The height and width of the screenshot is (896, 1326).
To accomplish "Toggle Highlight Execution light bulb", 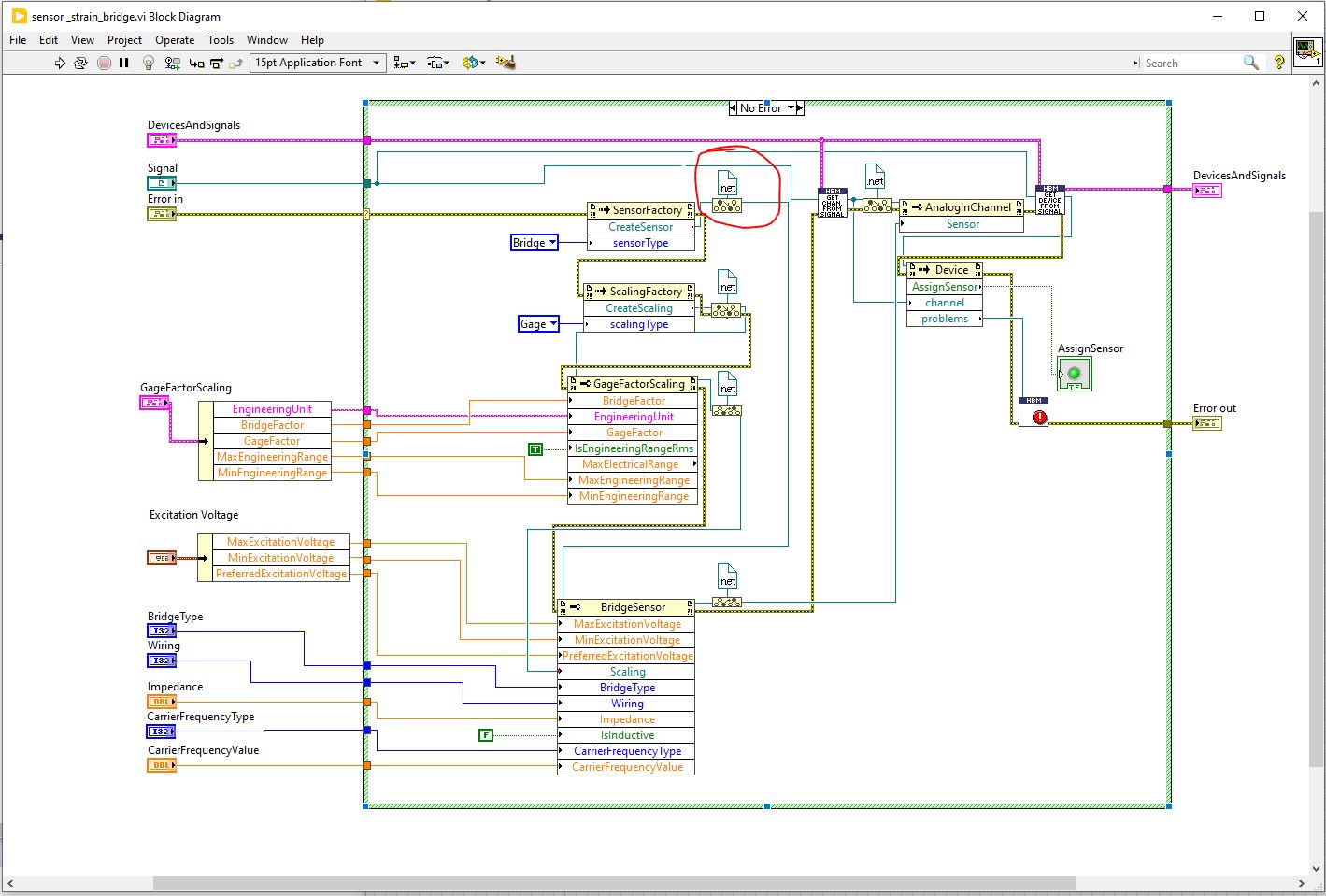I will [x=148, y=63].
